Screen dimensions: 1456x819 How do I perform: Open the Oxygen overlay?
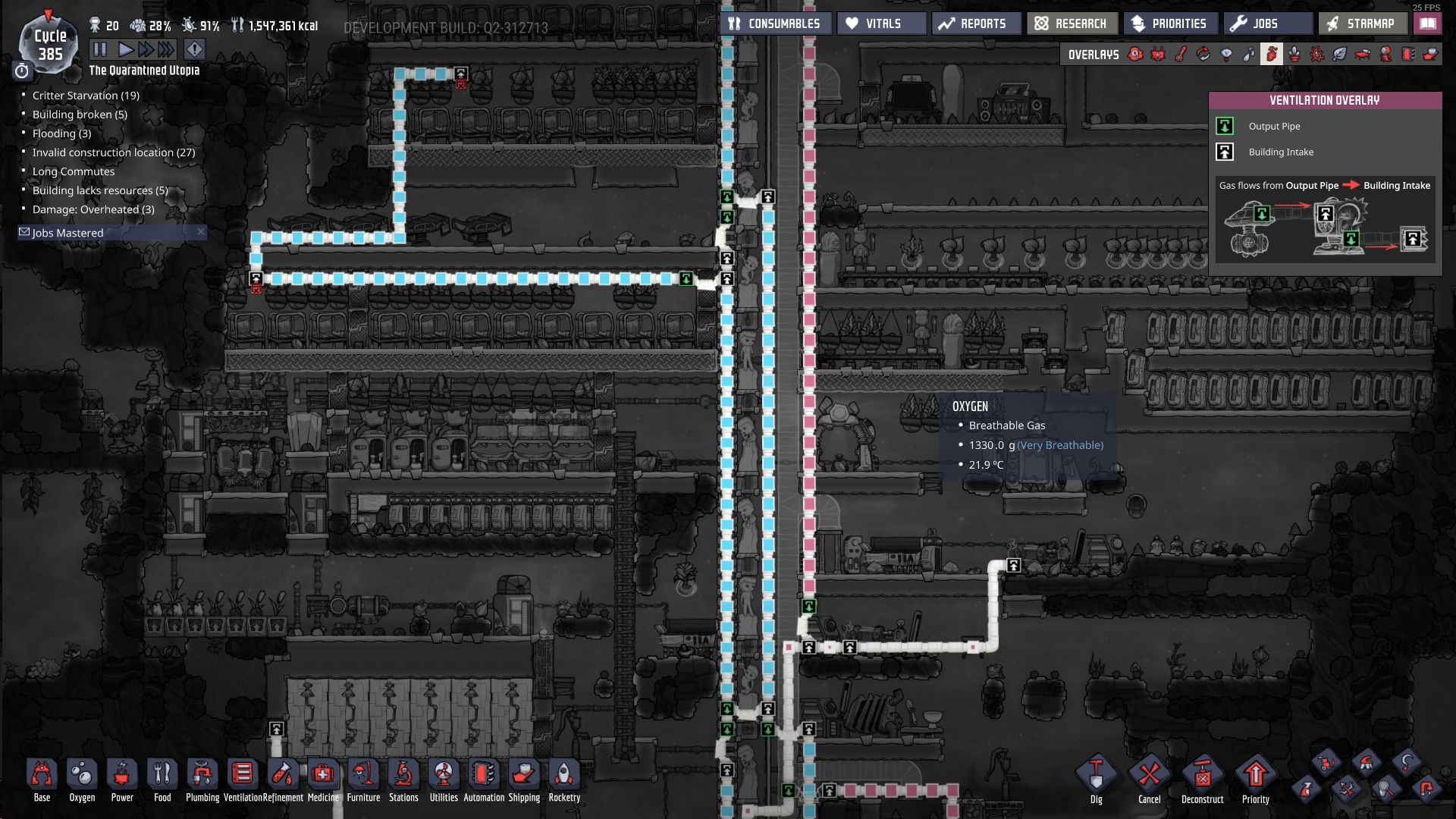[1135, 55]
